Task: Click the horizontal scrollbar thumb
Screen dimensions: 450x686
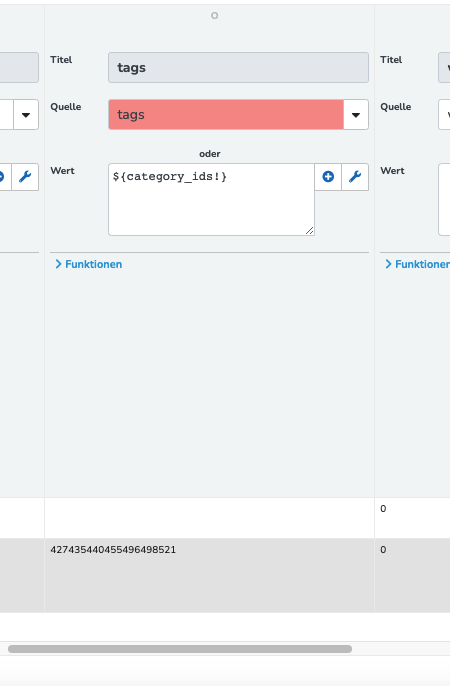Action: coord(180,649)
